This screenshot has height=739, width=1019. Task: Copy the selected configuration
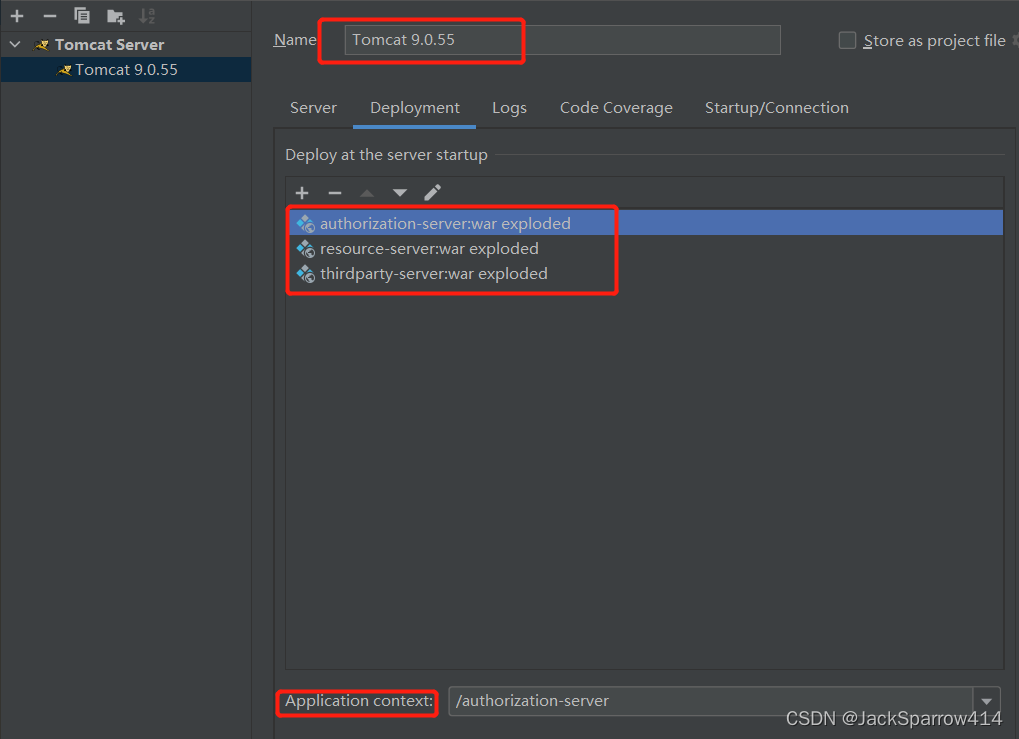pyautogui.click(x=82, y=16)
